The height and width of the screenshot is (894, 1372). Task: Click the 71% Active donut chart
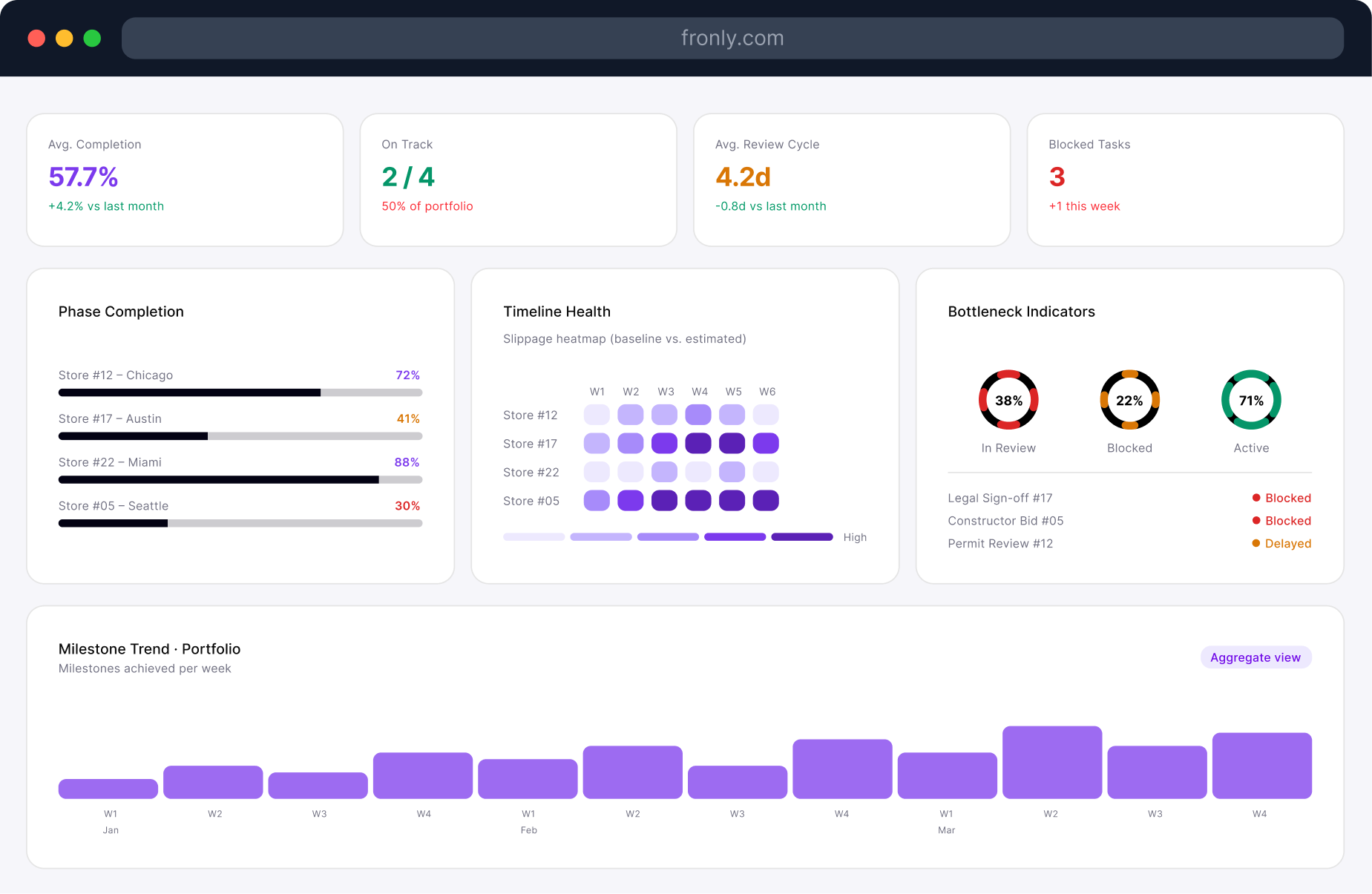(x=1251, y=400)
